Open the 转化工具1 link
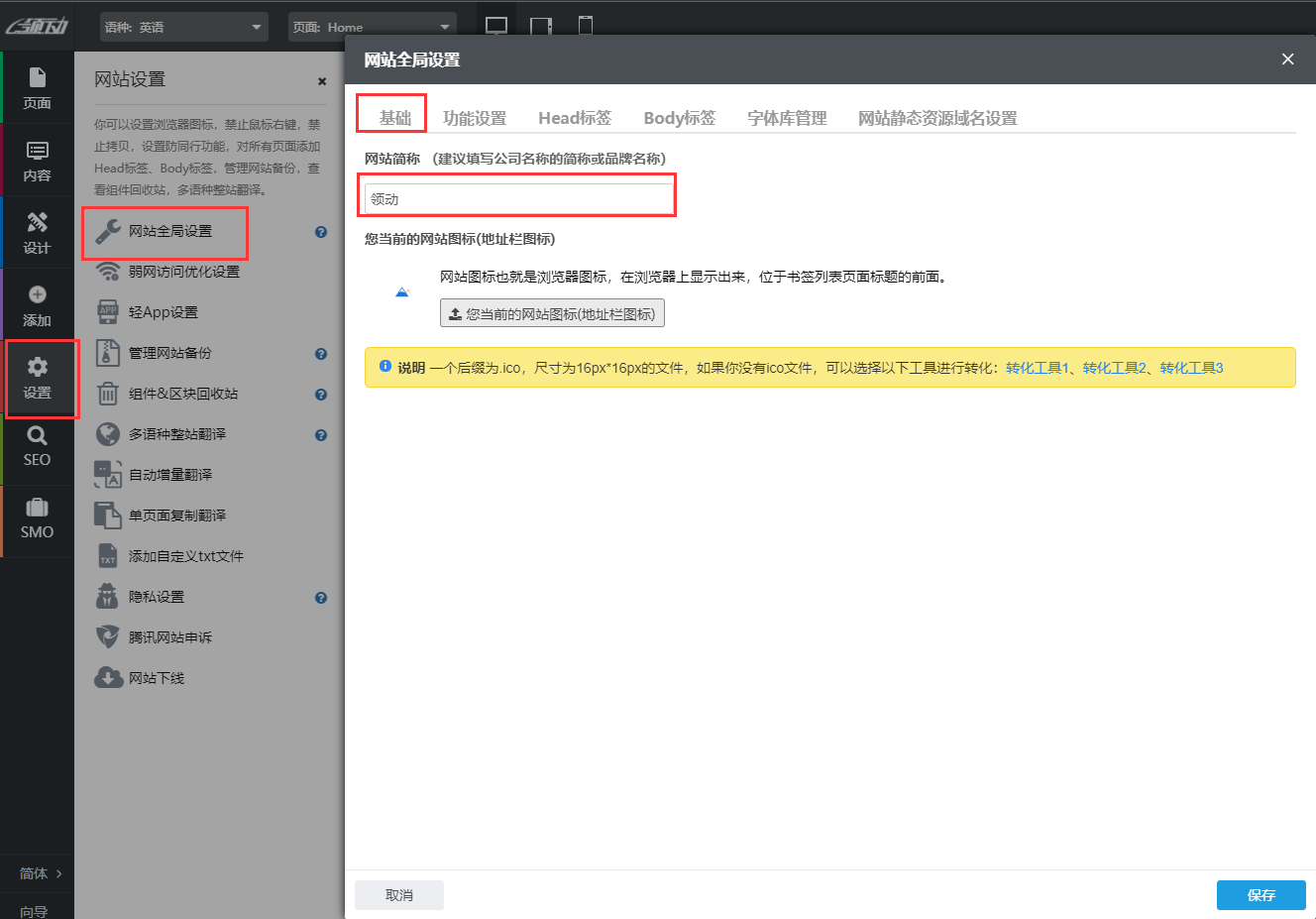1316x919 pixels. [x=1037, y=368]
